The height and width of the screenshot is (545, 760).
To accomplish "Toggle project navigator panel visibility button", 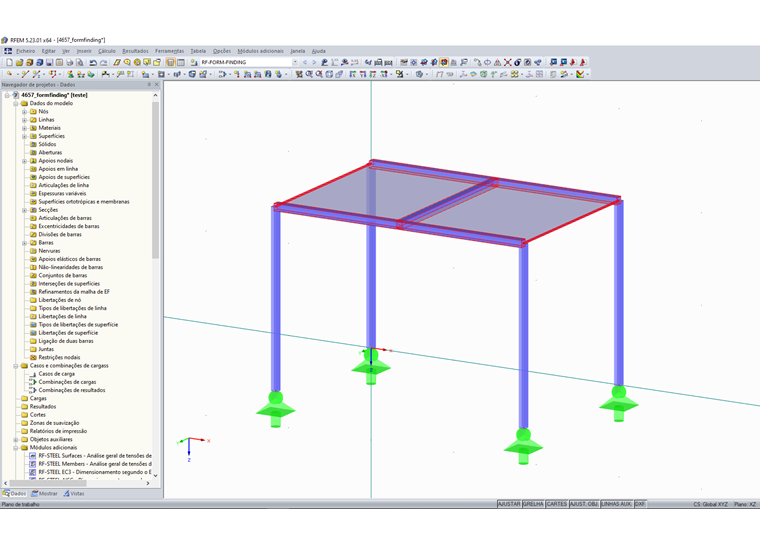I will coord(170,62).
